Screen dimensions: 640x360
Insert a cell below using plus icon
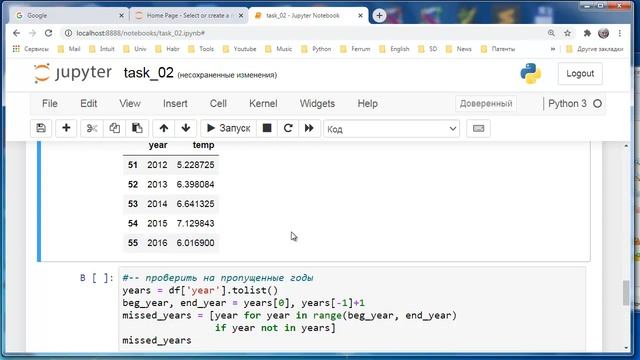click(x=66, y=128)
